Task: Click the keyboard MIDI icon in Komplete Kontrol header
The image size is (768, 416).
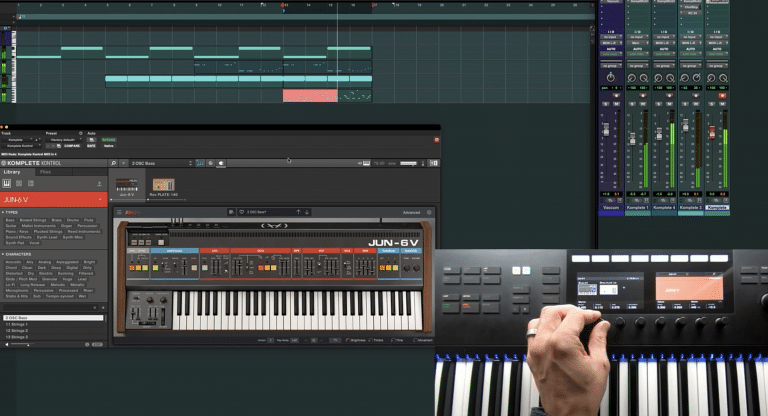Action: [x=366, y=163]
